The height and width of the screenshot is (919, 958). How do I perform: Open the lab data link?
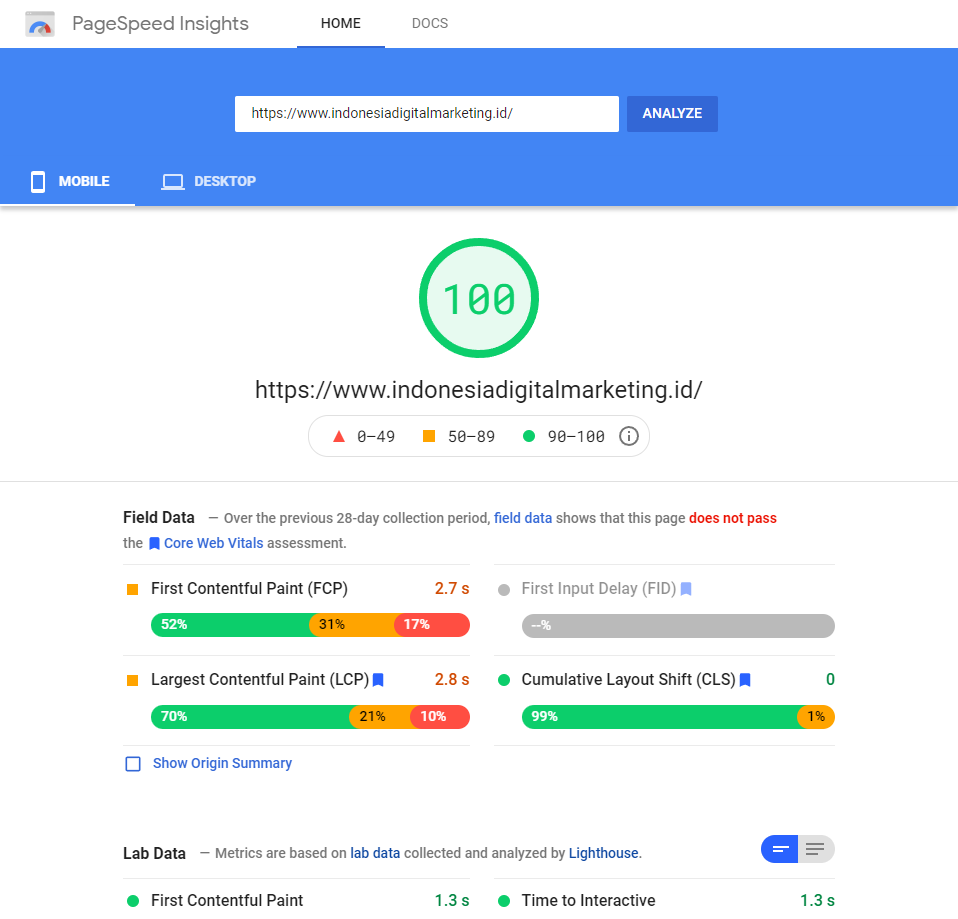(375, 853)
